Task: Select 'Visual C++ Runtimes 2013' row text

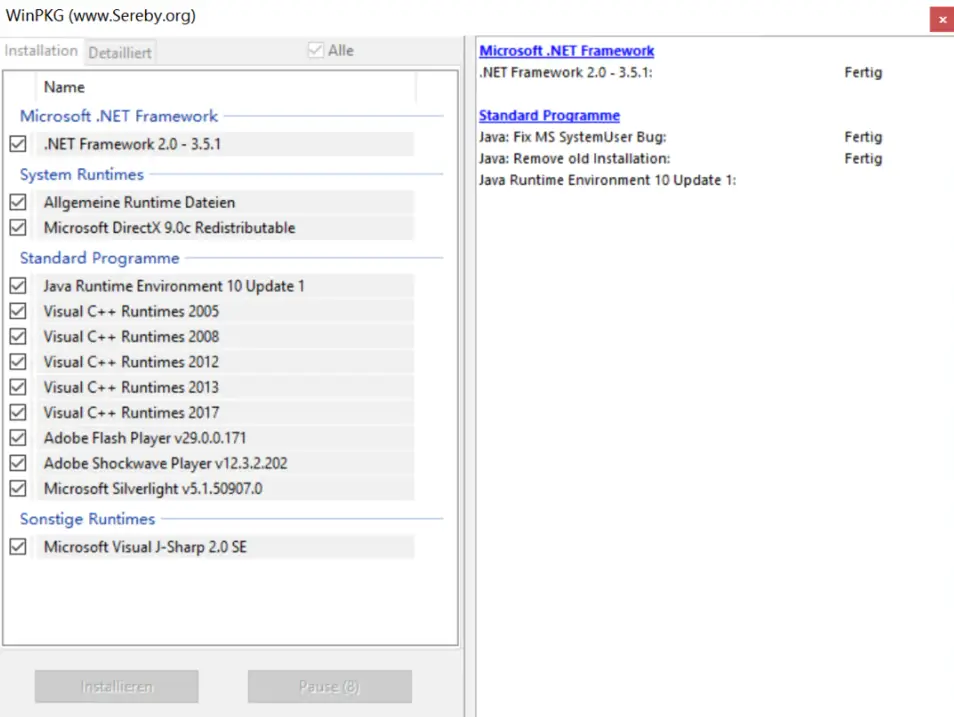Action: tap(131, 387)
